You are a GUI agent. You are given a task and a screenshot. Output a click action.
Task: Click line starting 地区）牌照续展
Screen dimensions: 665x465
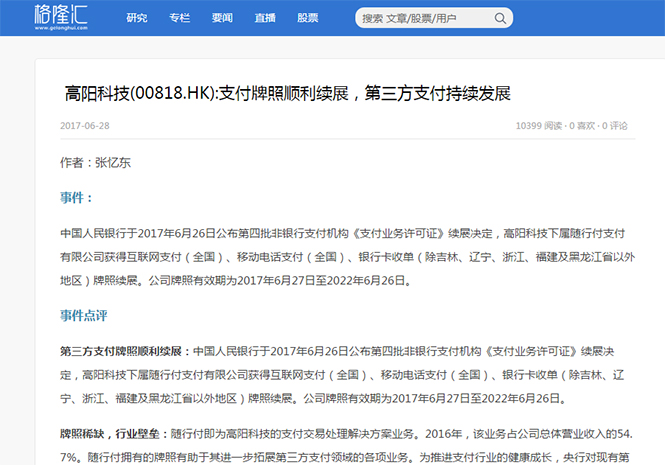[x=236, y=280]
